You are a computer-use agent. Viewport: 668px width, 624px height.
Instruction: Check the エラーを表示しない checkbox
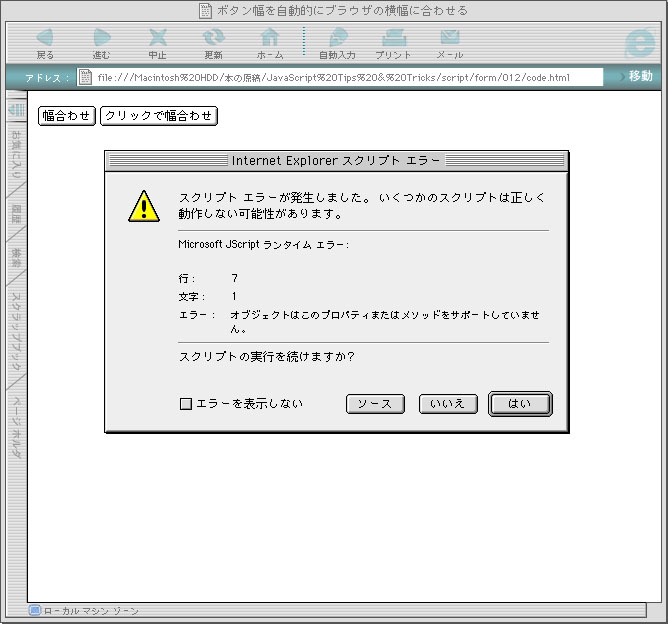pyautogui.click(x=186, y=404)
